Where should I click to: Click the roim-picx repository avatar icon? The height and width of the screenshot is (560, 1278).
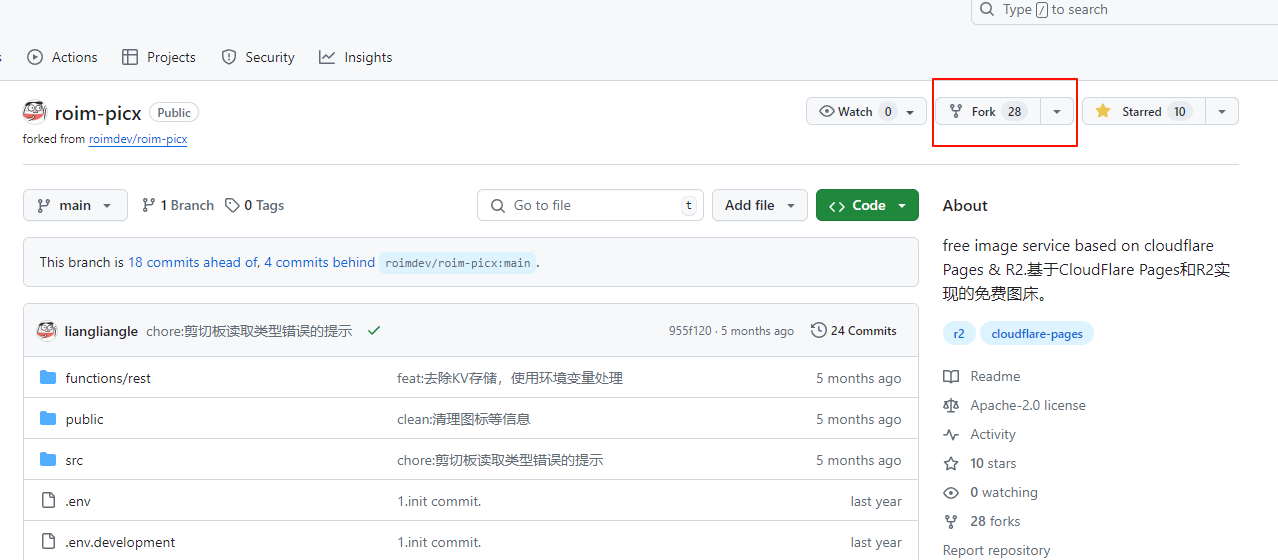tap(34, 112)
